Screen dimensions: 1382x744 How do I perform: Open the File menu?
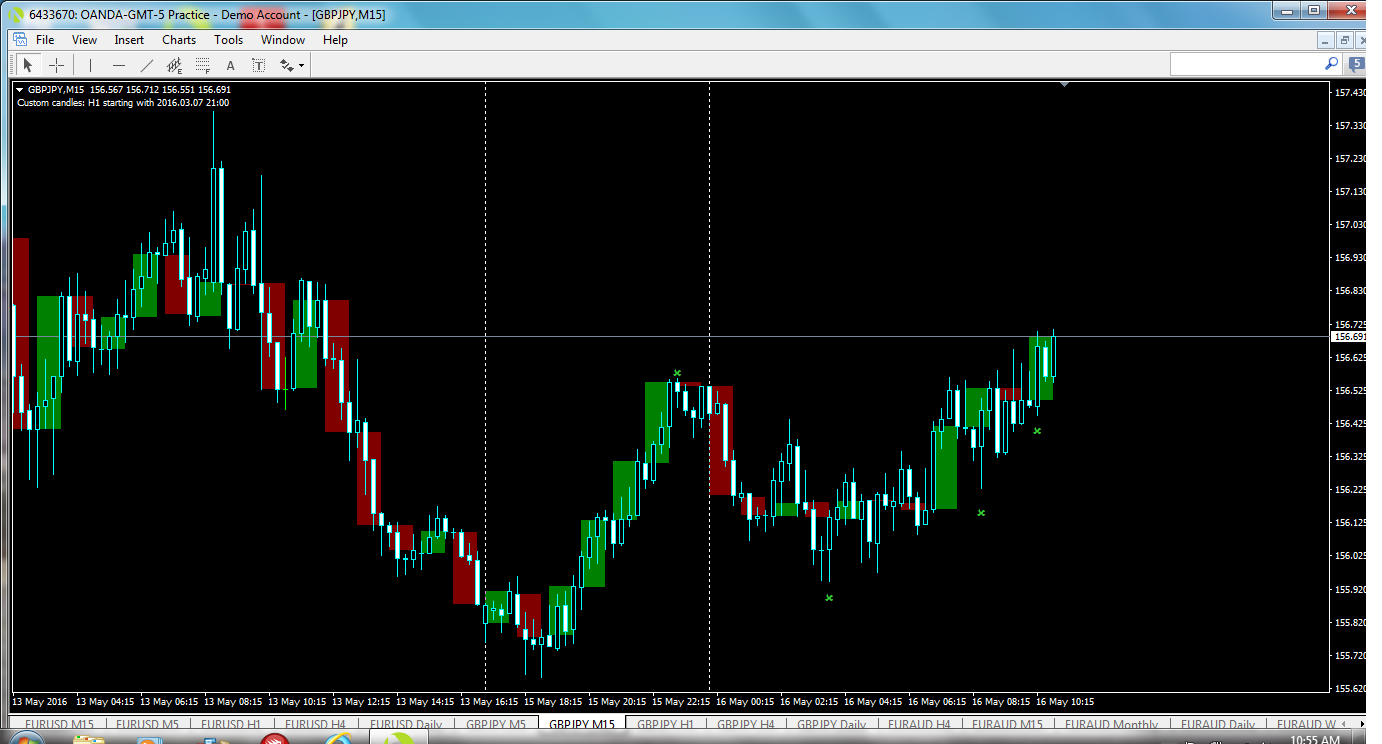tap(45, 40)
